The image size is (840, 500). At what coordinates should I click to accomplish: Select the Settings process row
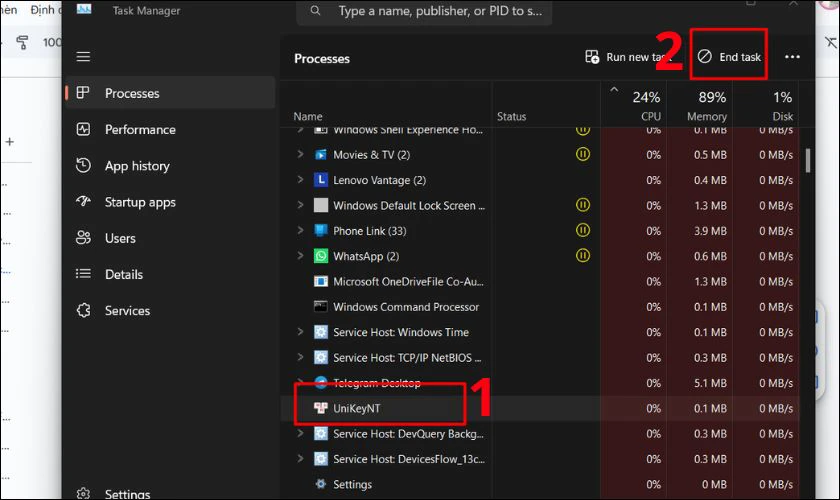coord(542,484)
